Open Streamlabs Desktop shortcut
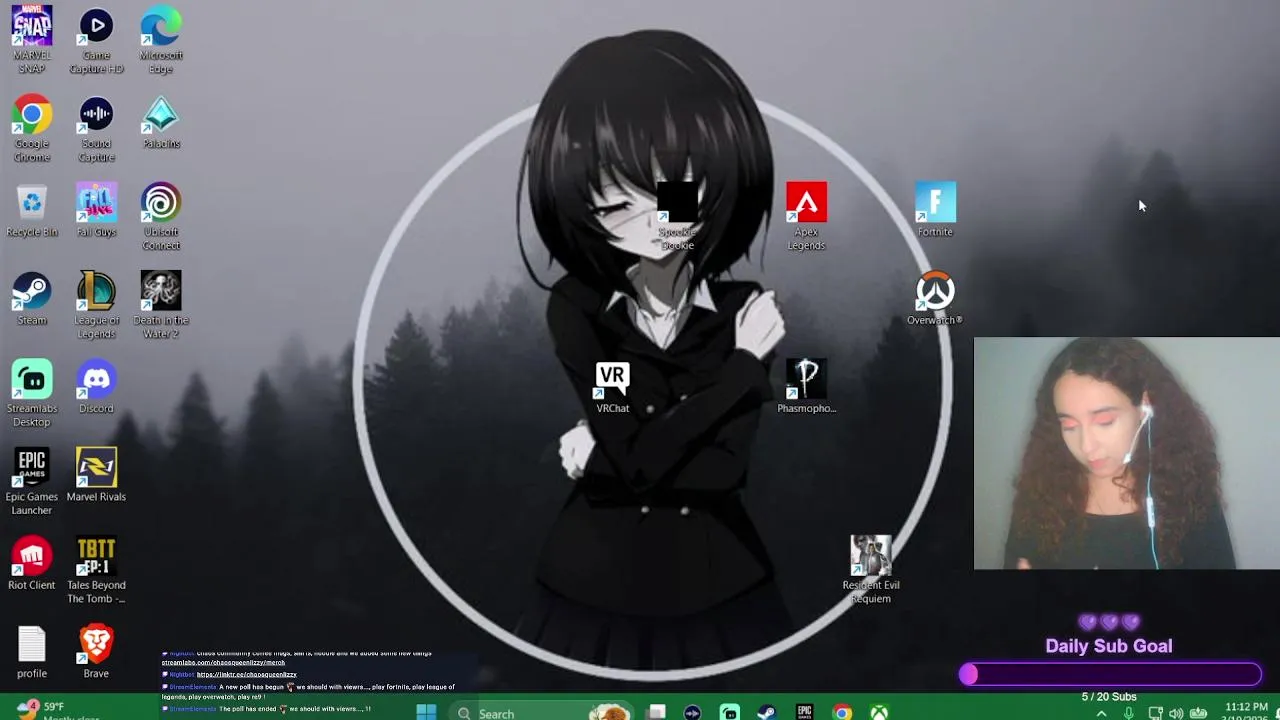 tap(32, 392)
